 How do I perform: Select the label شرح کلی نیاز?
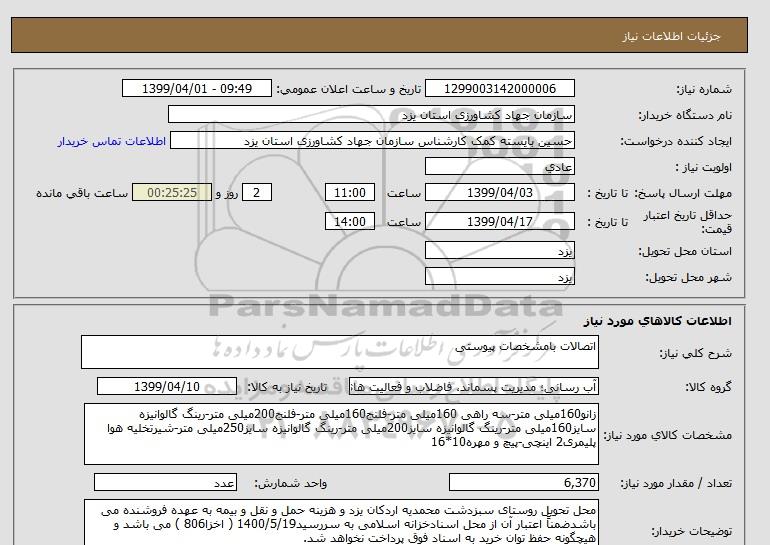point(695,353)
